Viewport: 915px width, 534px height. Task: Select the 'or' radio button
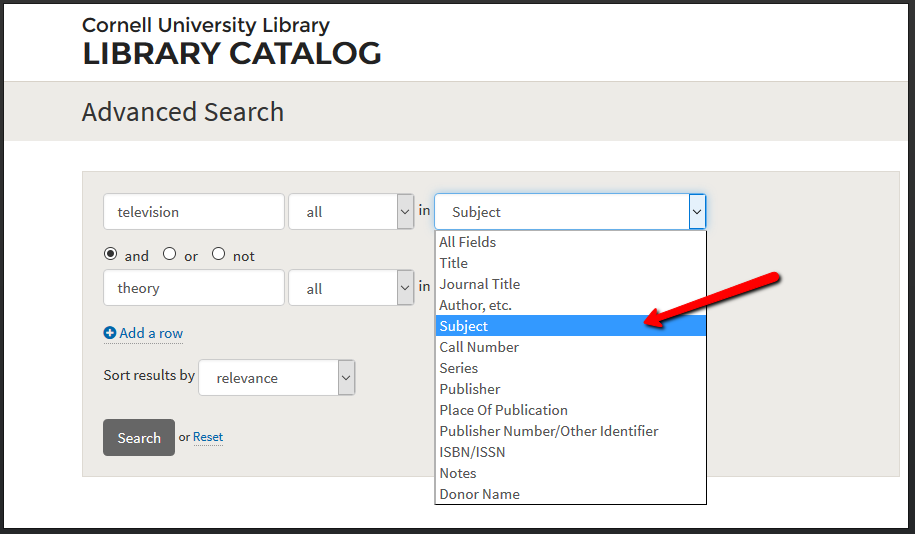[169, 254]
